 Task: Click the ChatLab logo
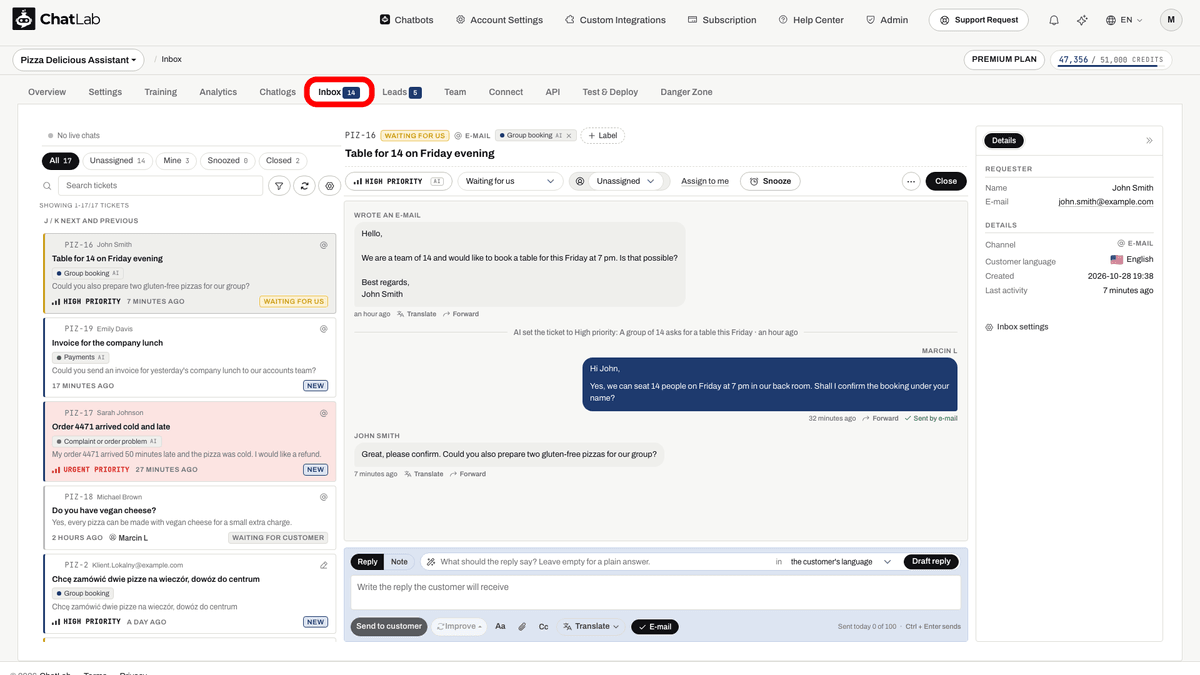point(57,20)
